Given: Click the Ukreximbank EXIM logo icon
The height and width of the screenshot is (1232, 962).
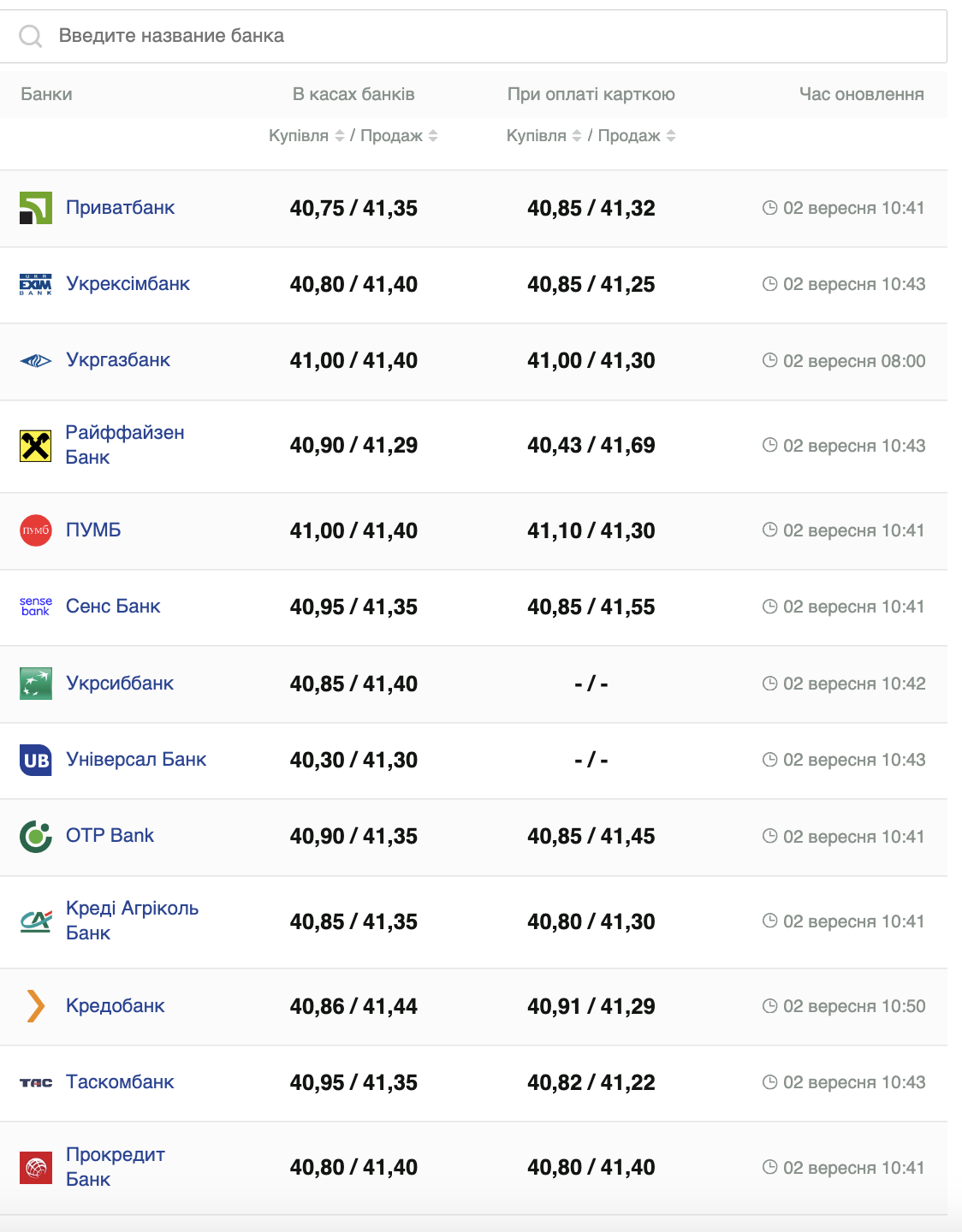Looking at the screenshot, I should [x=36, y=284].
